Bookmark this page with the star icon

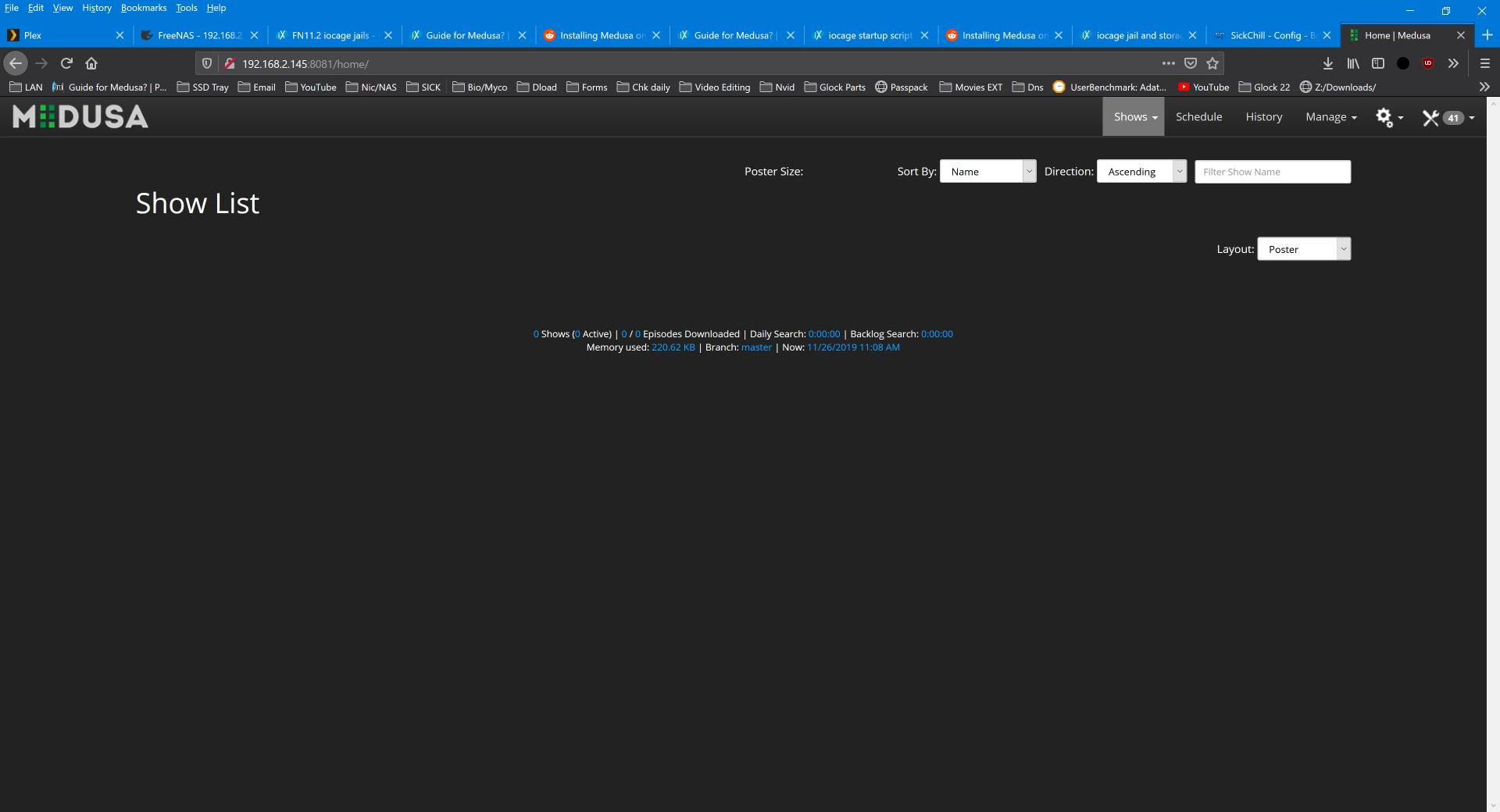pos(1212,63)
